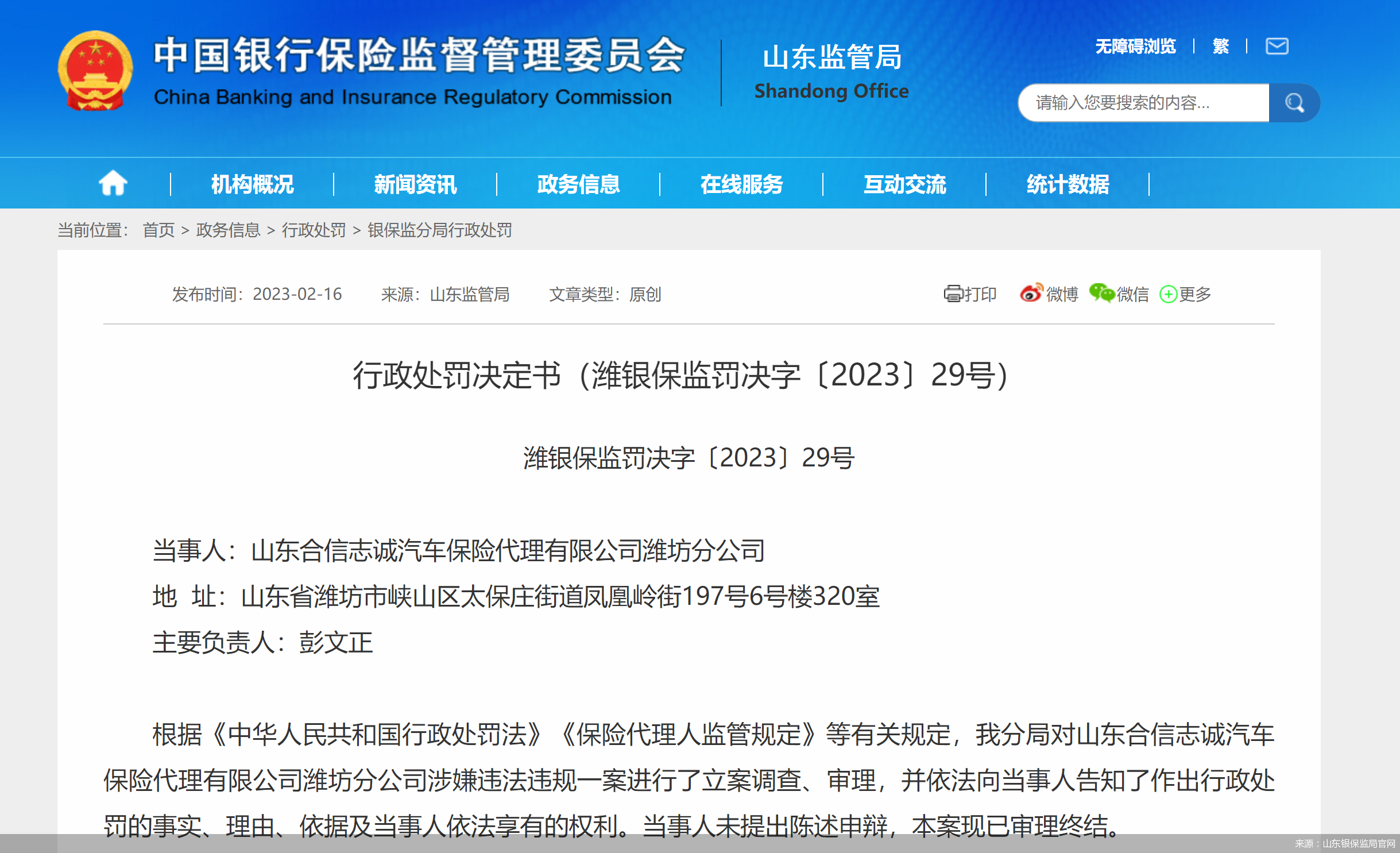Click the home icon in navigation bar
This screenshot has height=853, width=1400.
(113, 184)
